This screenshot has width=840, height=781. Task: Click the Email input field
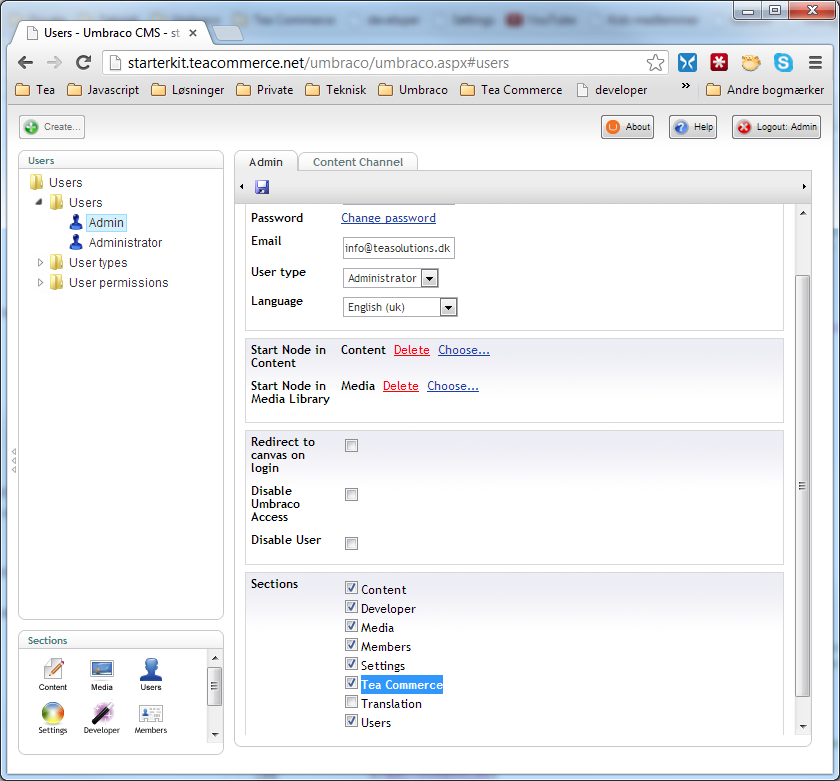point(399,248)
